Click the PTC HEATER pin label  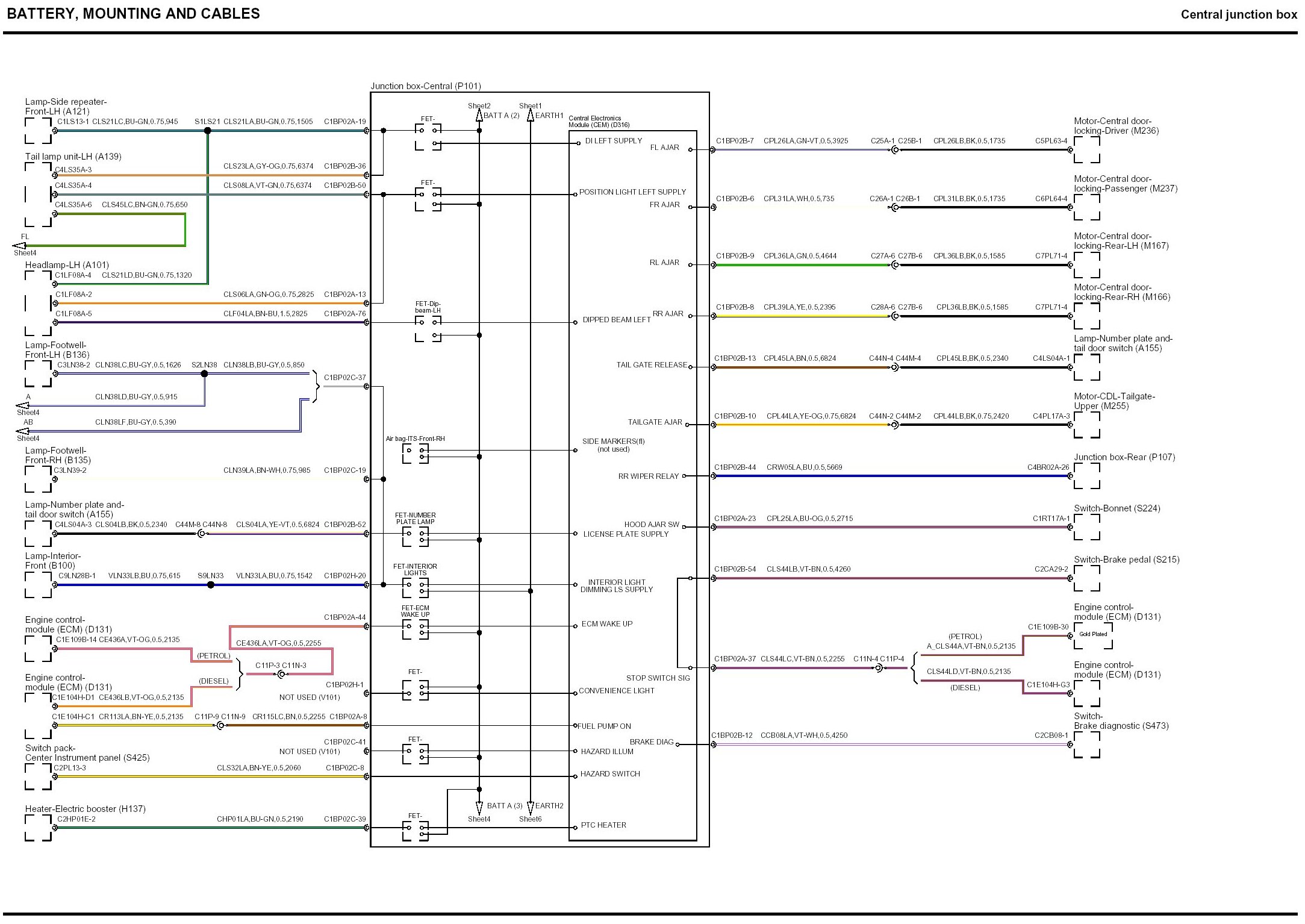pyautogui.click(x=603, y=825)
